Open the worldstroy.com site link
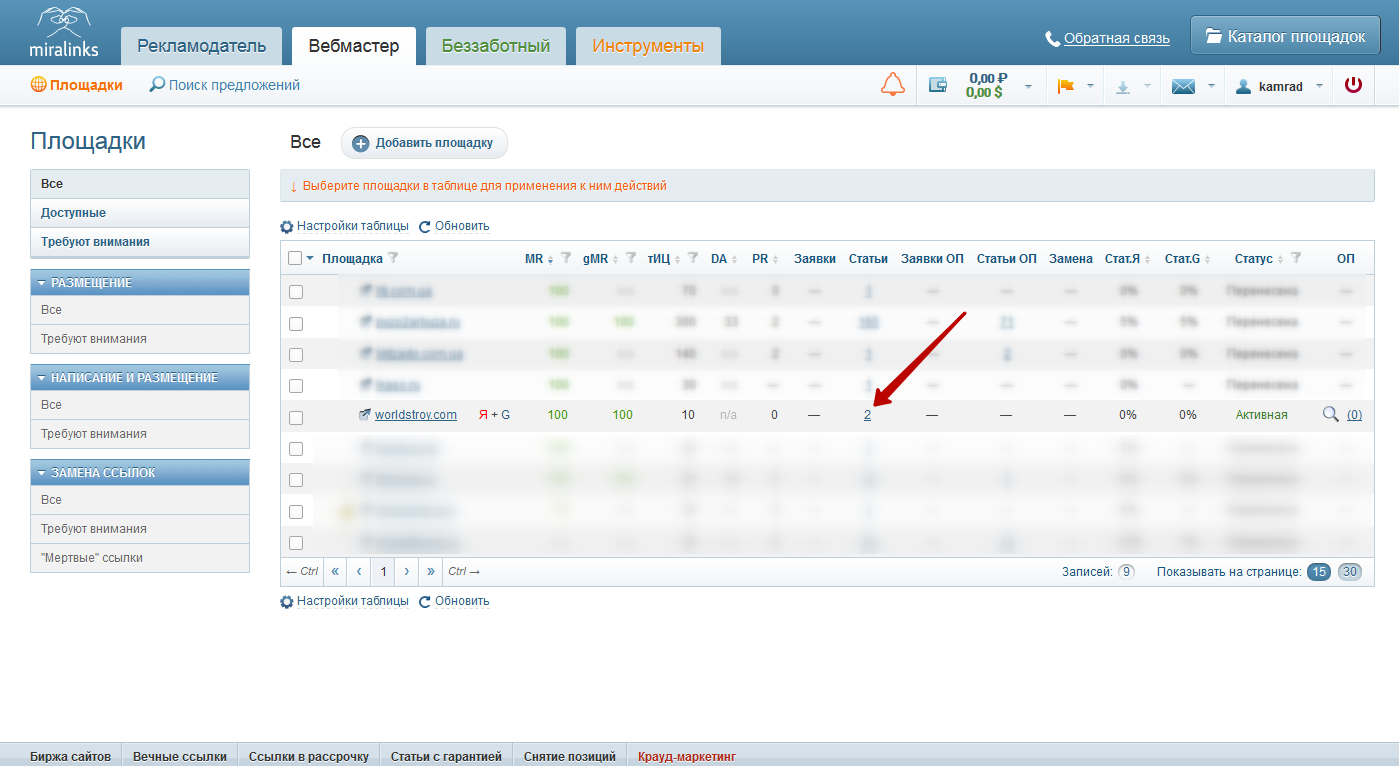Screen dimensions: 1399x766 pyautogui.click(x=416, y=415)
